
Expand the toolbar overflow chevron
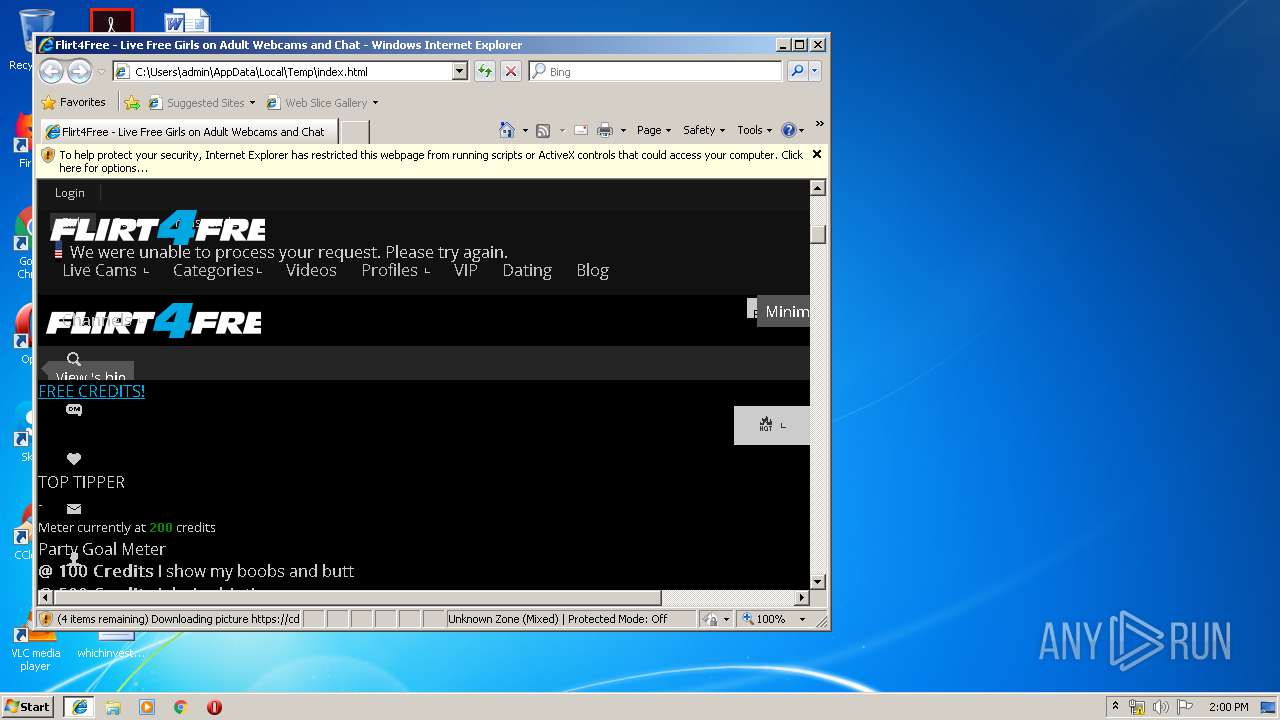[x=819, y=124]
